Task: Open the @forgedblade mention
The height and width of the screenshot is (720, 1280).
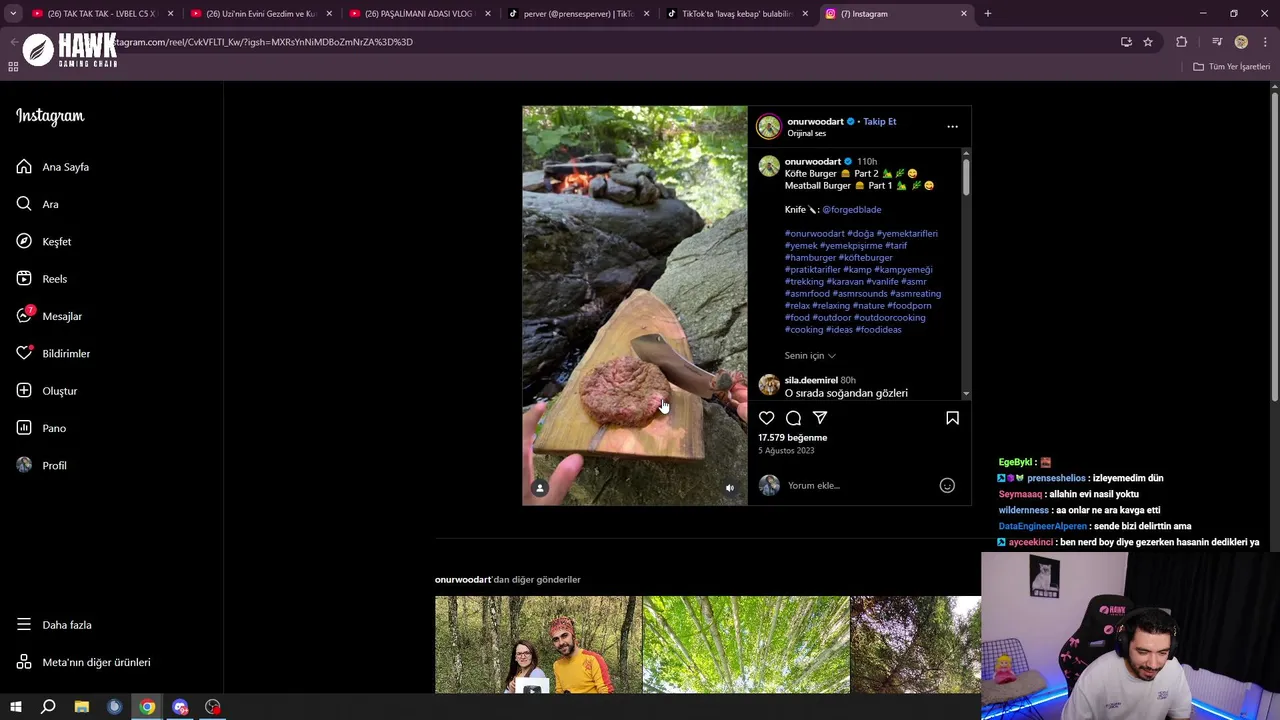Action: (851, 210)
